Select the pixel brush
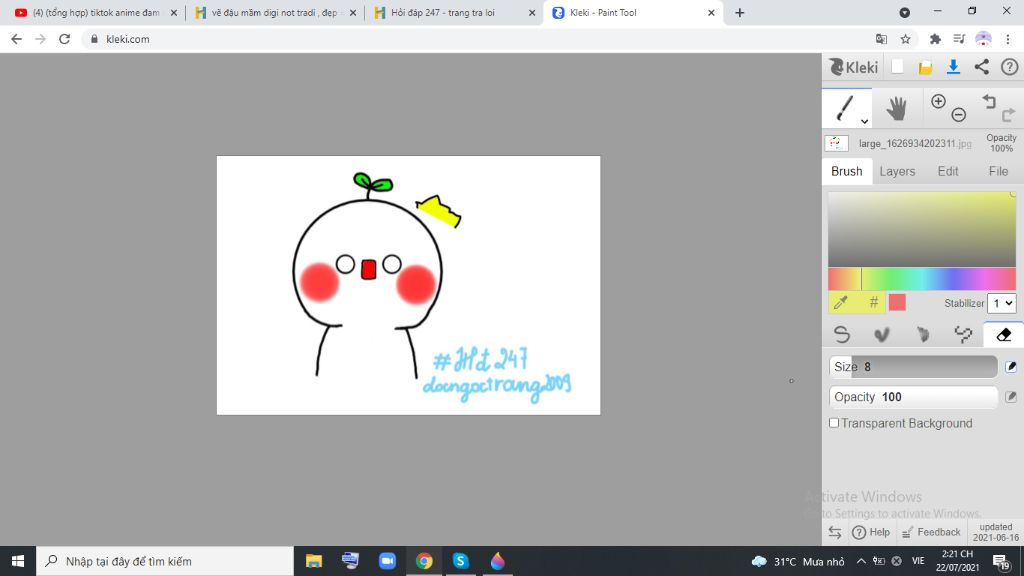The height and width of the screenshot is (576, 1024). 963,334
